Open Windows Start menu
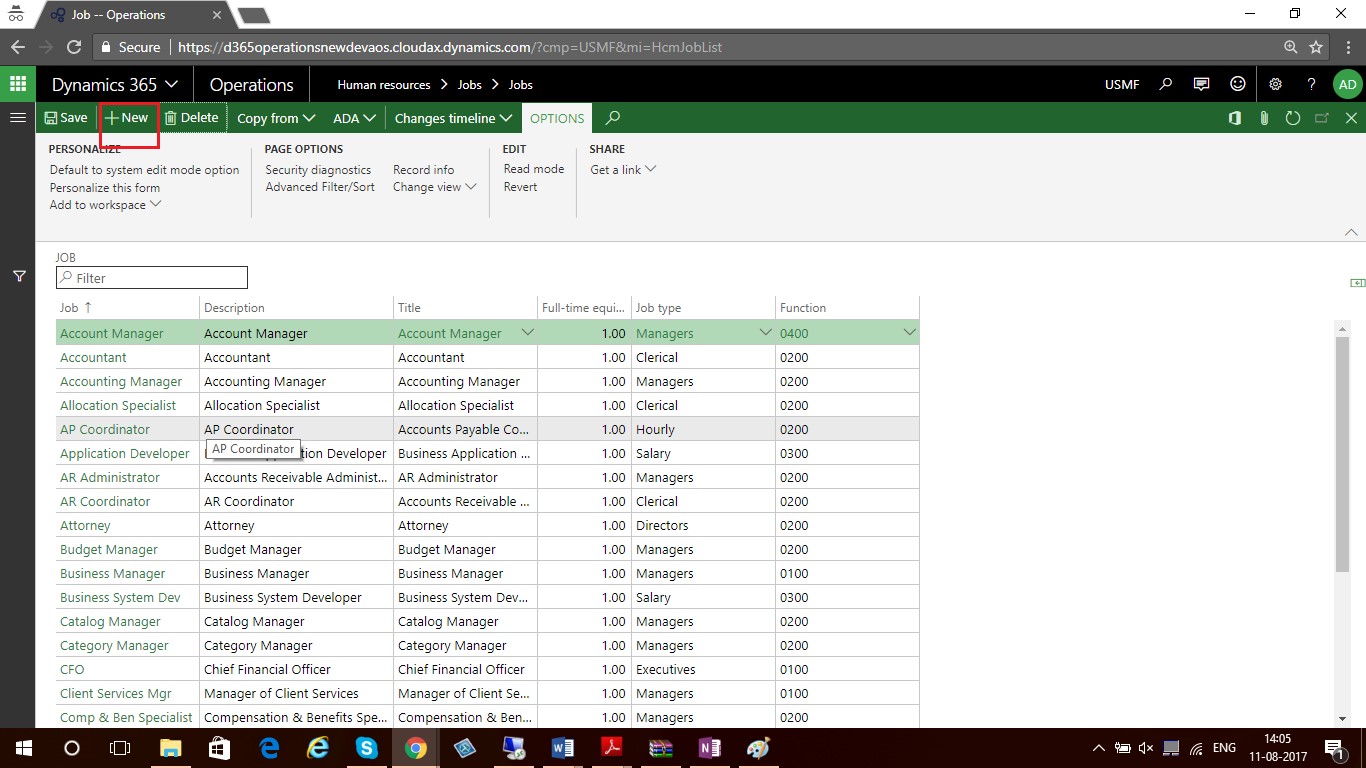Image resolution: width=1366 pixels, height=768 pixels. click(22, 748)
